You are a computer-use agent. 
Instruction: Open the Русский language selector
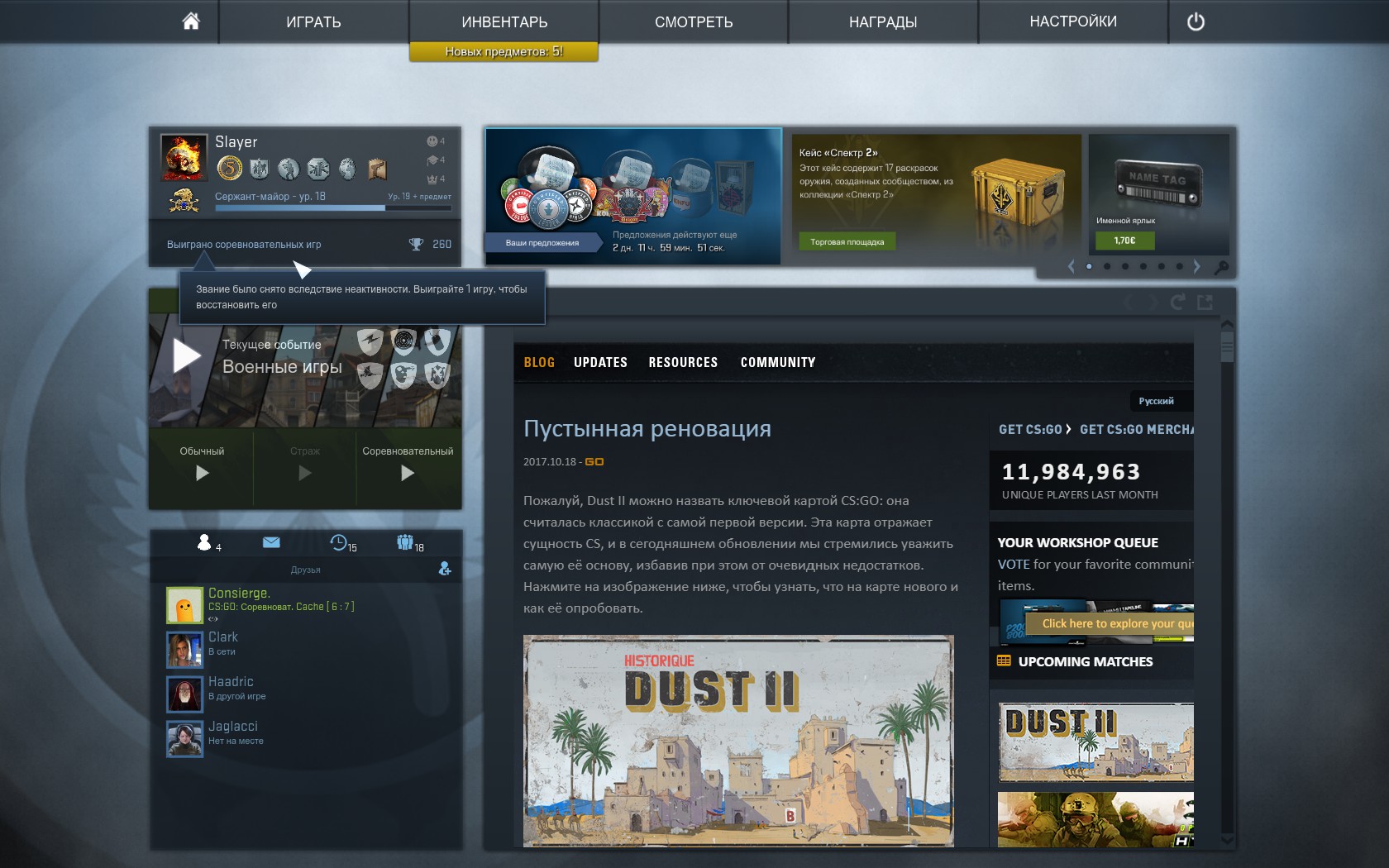click(1161, 401)
